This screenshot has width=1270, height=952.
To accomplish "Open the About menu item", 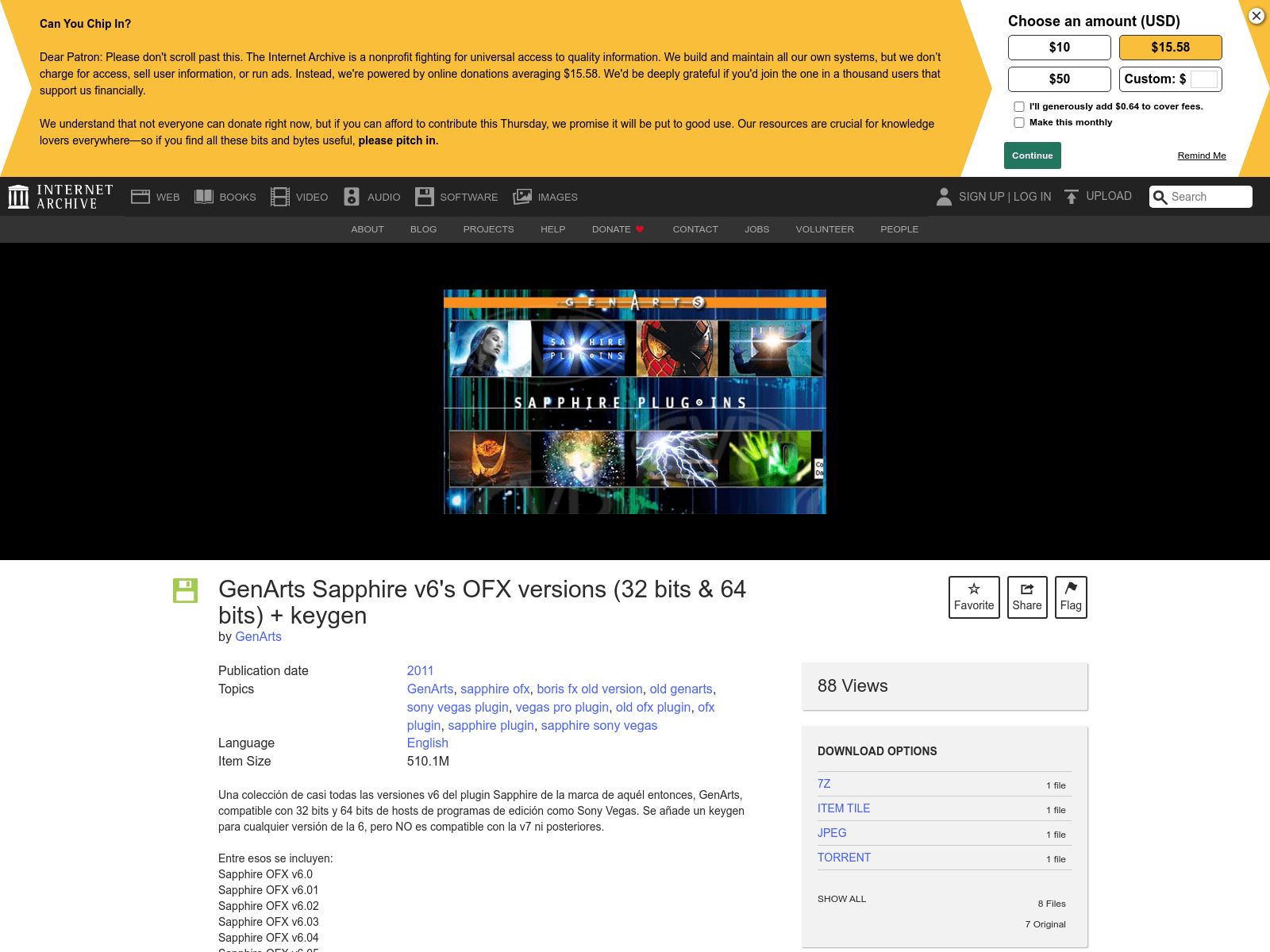I will [368, 229].
